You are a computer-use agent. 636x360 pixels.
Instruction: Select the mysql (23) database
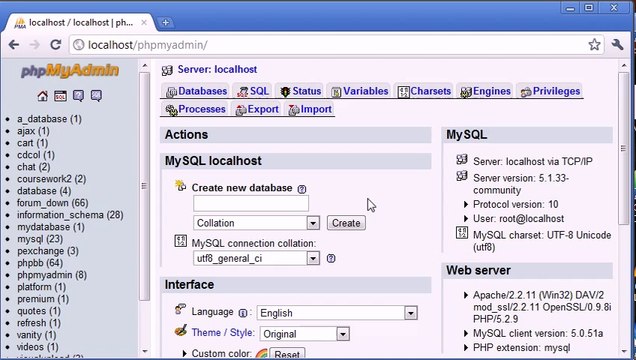tap(40, 239)
